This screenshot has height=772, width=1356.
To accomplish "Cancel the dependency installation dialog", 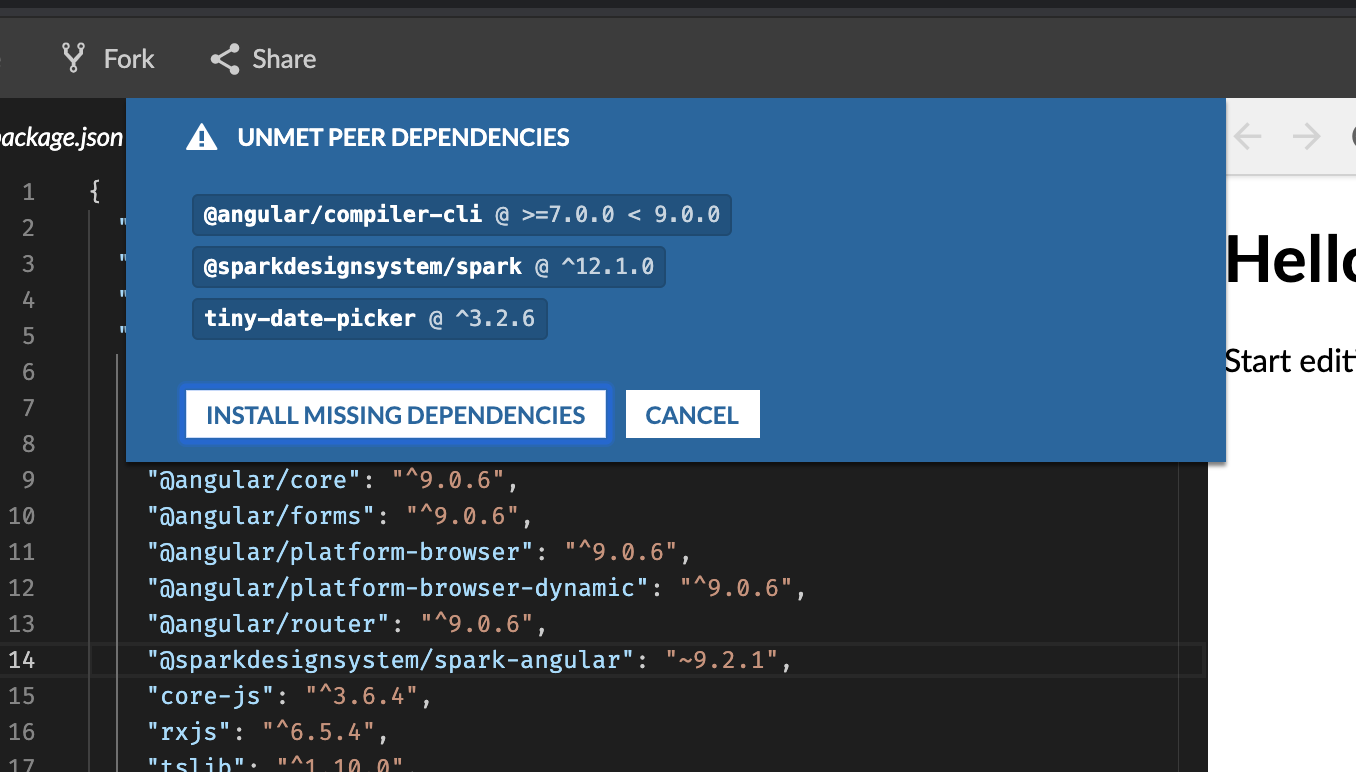I will (692, 413).
